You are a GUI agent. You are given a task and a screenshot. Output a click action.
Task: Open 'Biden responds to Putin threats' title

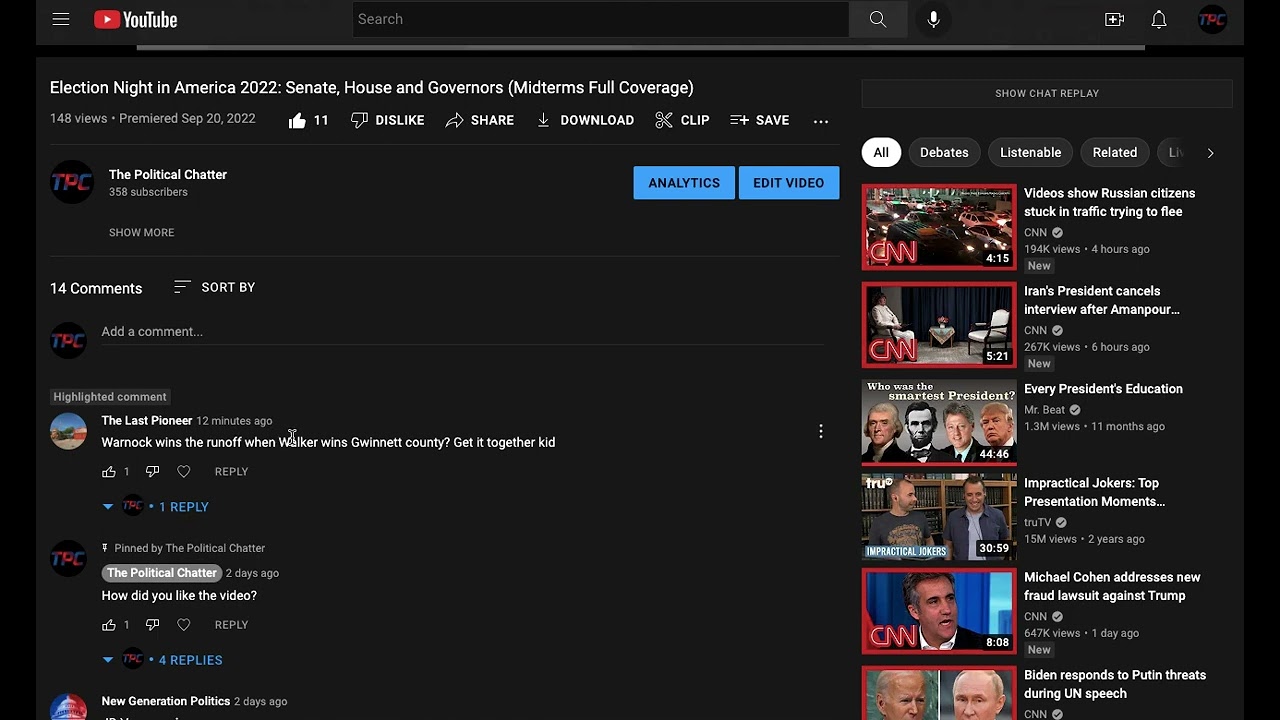(x=1115, y=684)
